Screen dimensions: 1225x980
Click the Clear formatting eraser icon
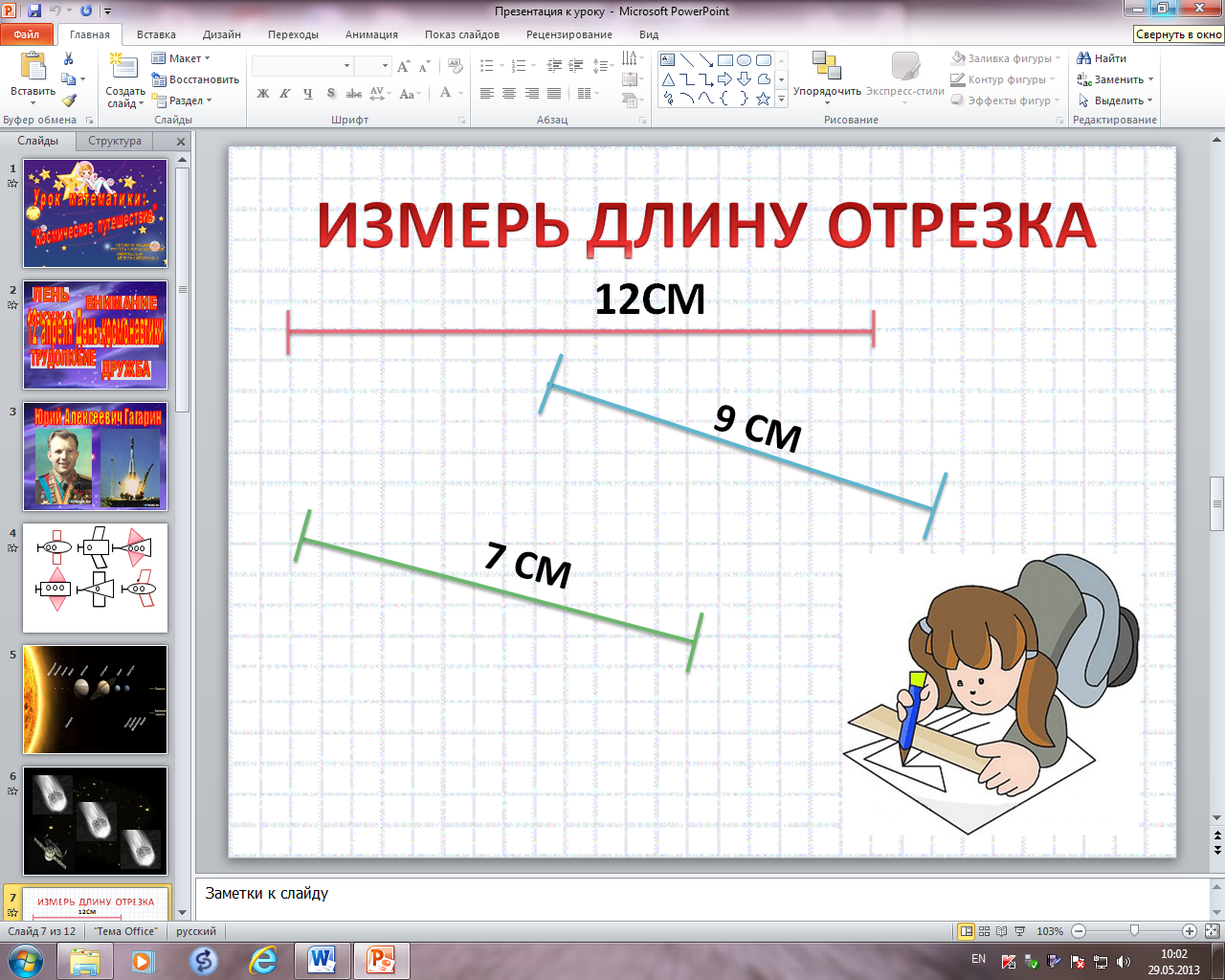coord(456,66)
